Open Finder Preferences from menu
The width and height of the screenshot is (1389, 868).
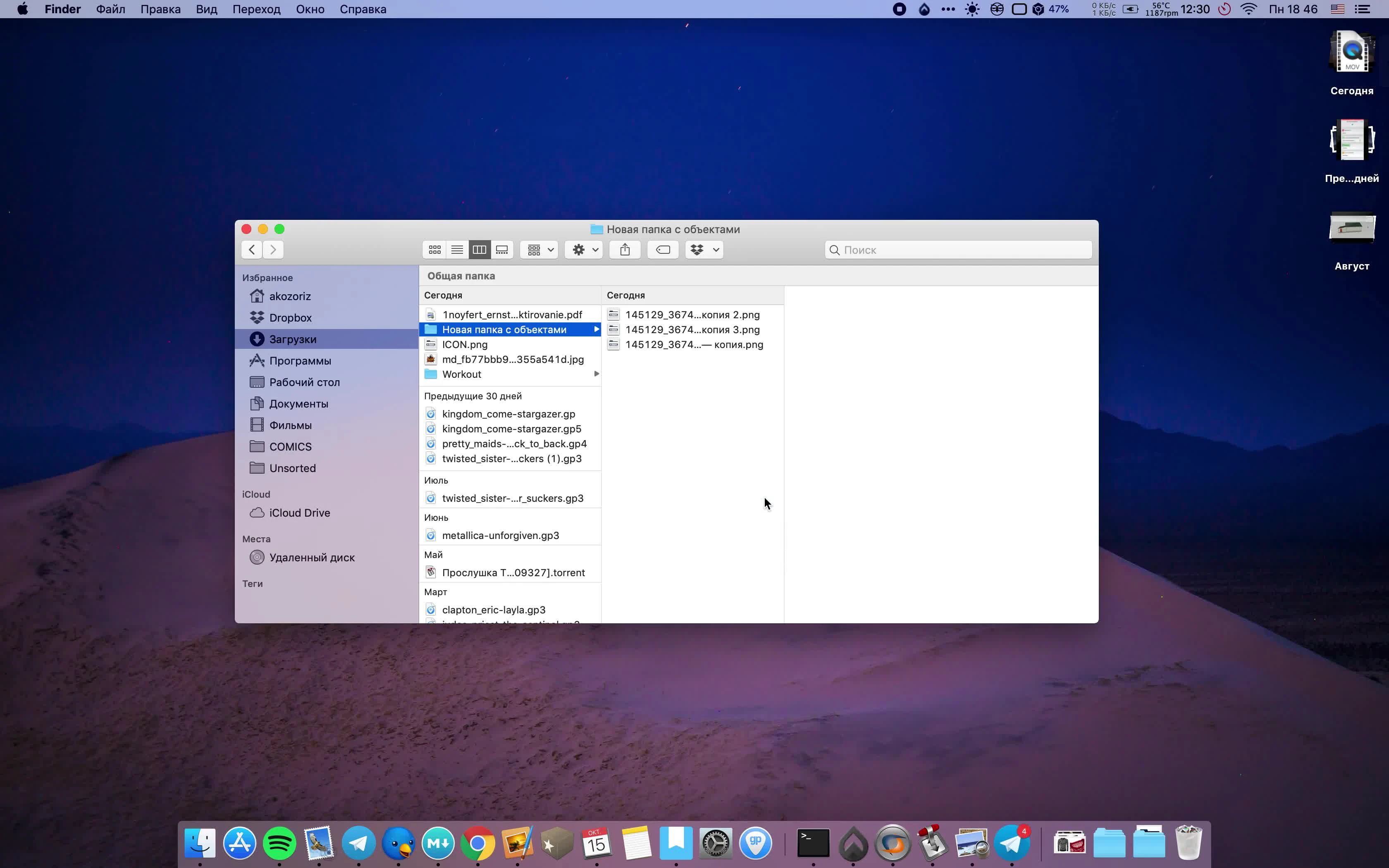(x=62, y=9)
